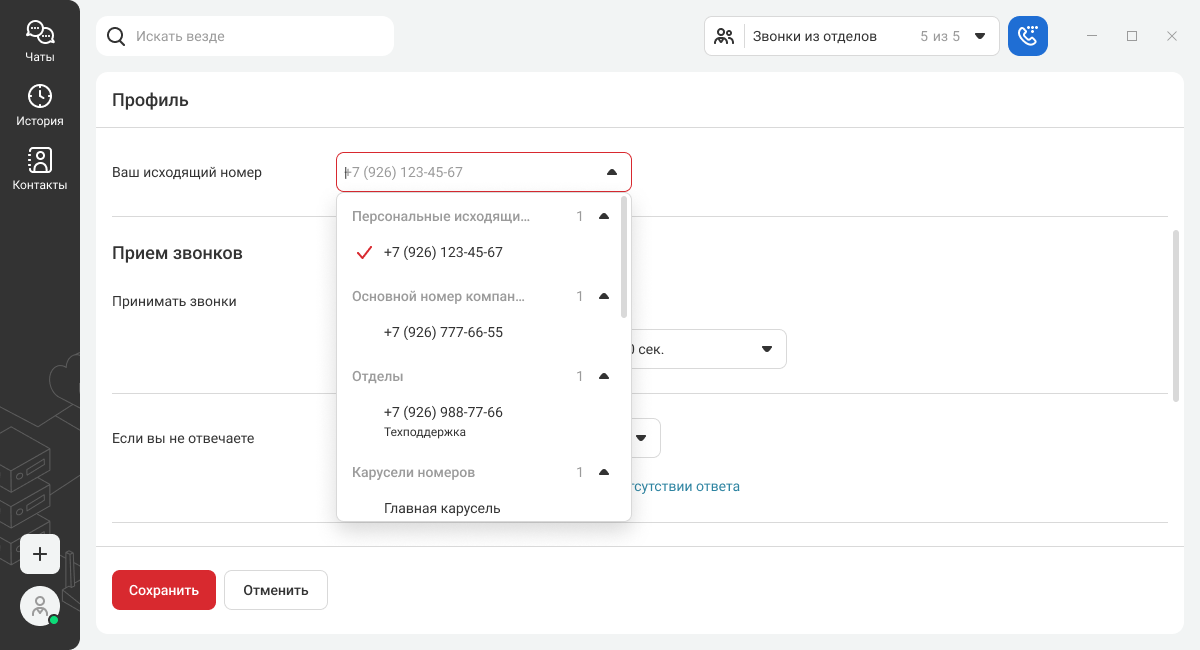Choose company number +7 (926) 777-66-55
The image size is (1200, 650).
[443, 332]
